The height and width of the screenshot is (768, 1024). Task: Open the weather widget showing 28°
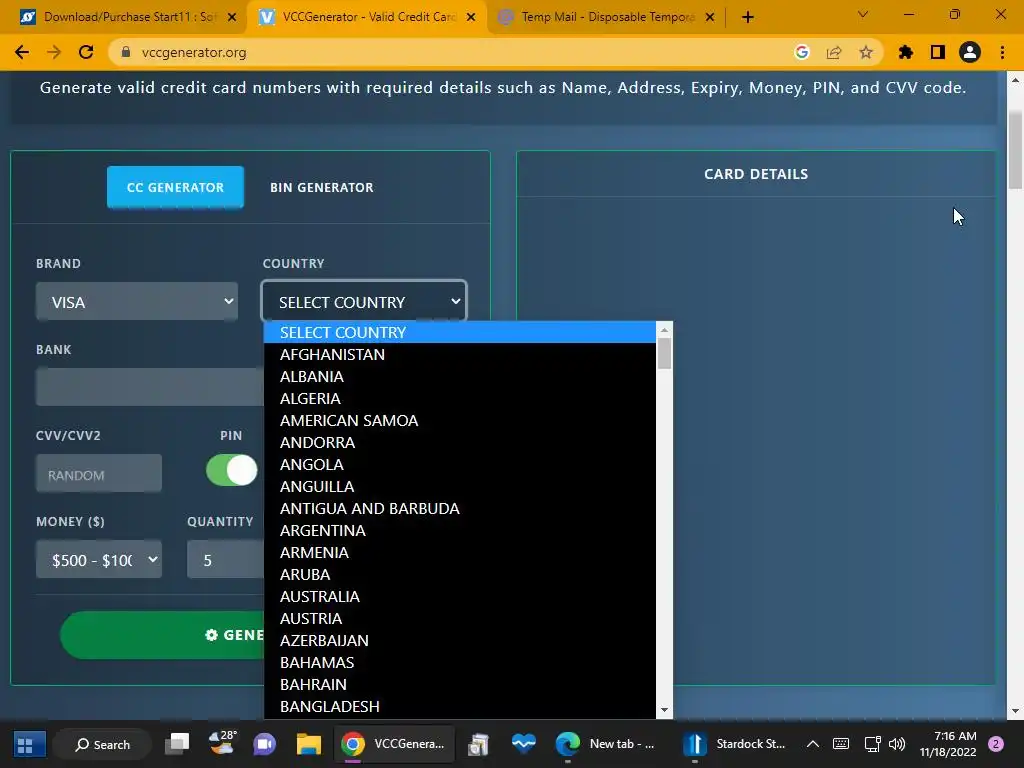(x=222, y=743)
